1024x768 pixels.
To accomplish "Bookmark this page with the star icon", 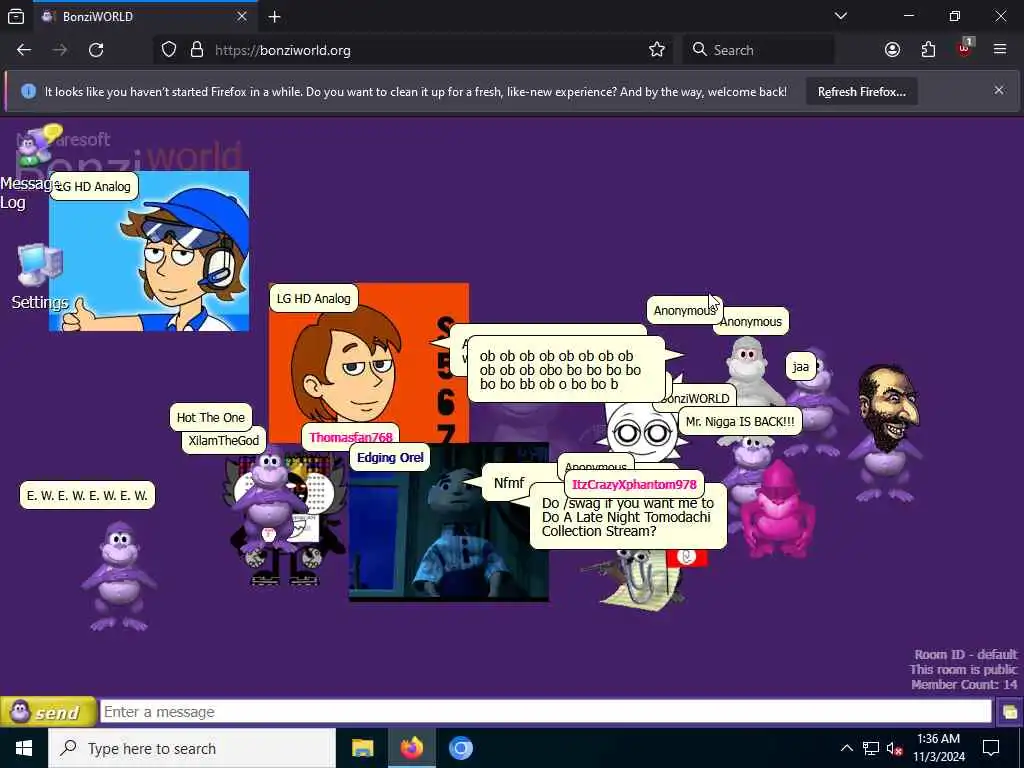I will pos(657,50).
